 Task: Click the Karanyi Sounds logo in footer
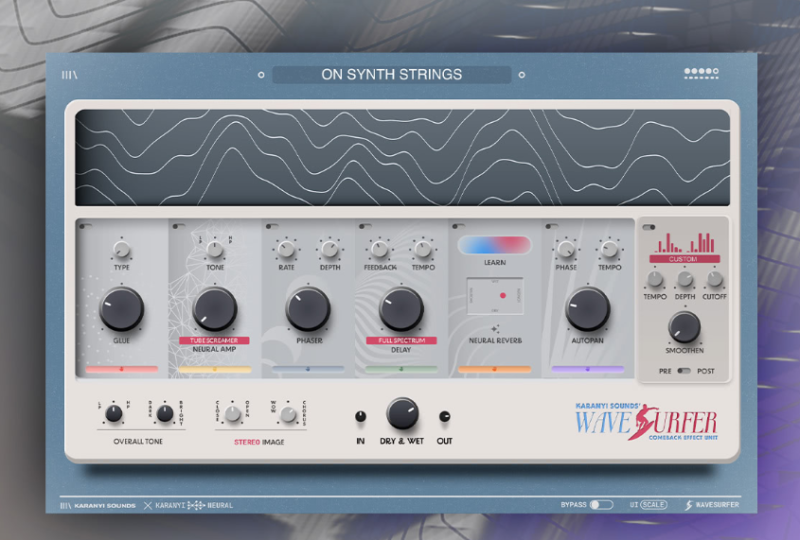point(95,505)
